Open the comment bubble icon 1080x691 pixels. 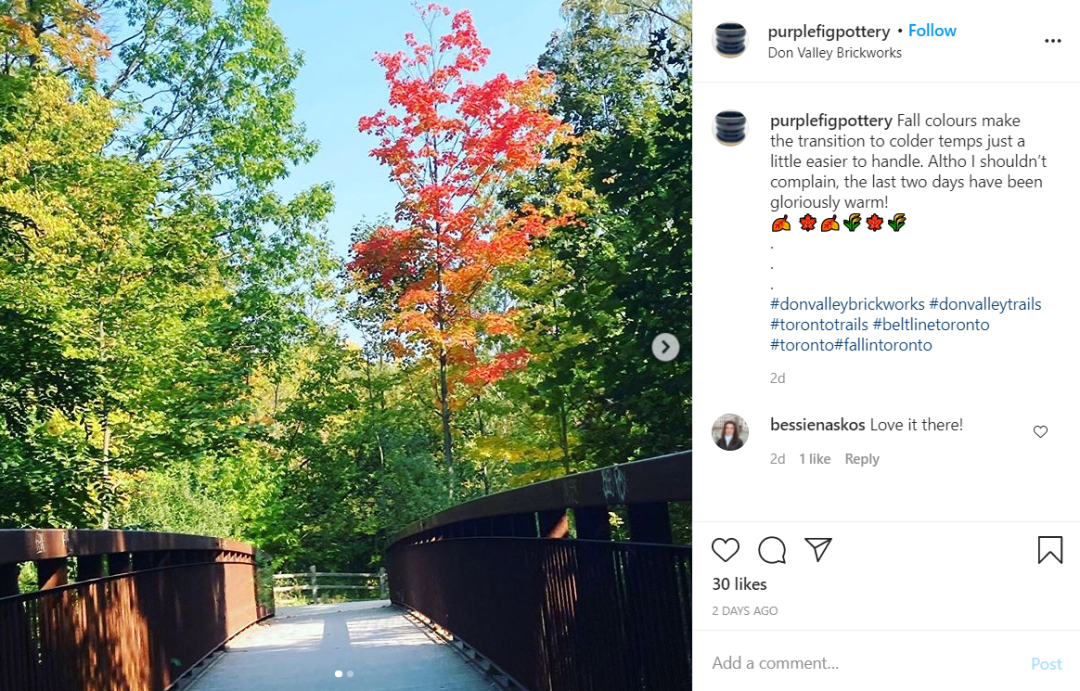click(x=771, y=550)
